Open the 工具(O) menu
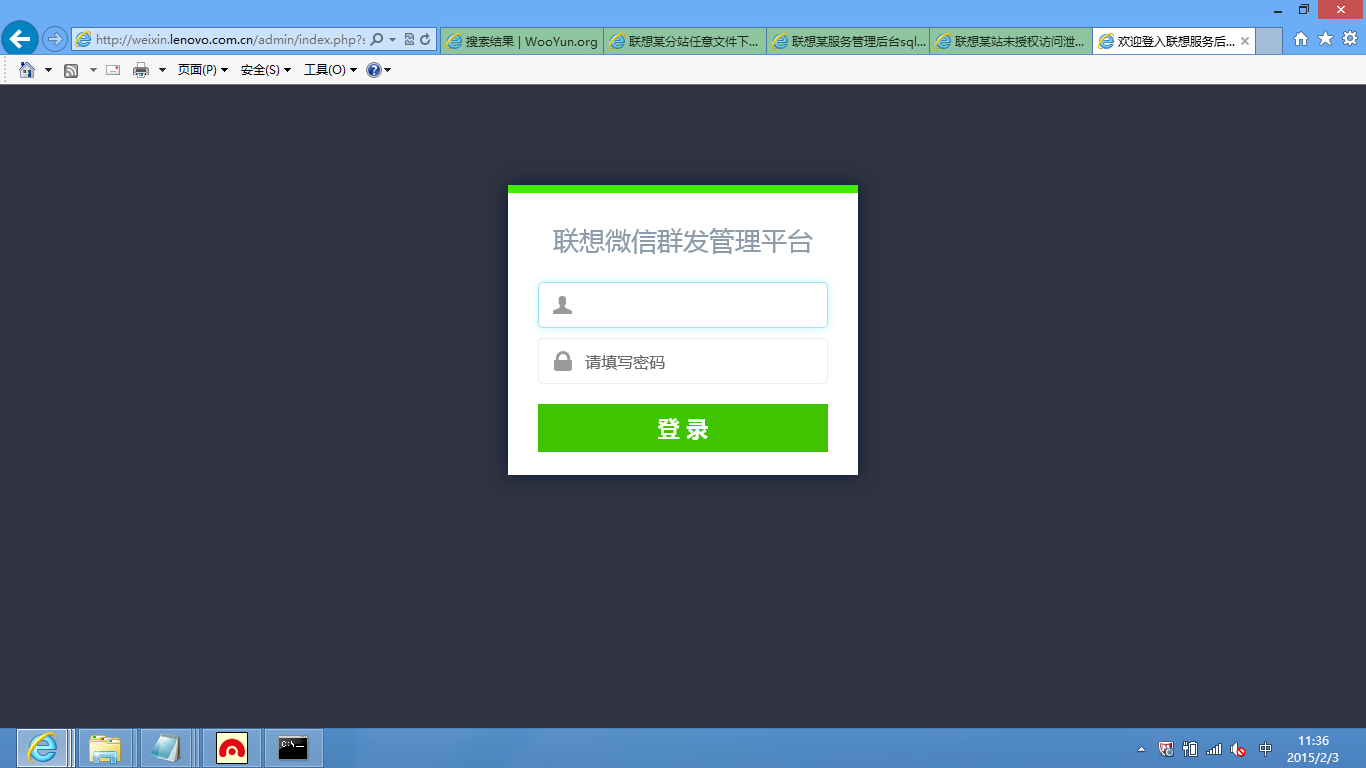The image size is (1366, 768). click(x=330, y=70)
